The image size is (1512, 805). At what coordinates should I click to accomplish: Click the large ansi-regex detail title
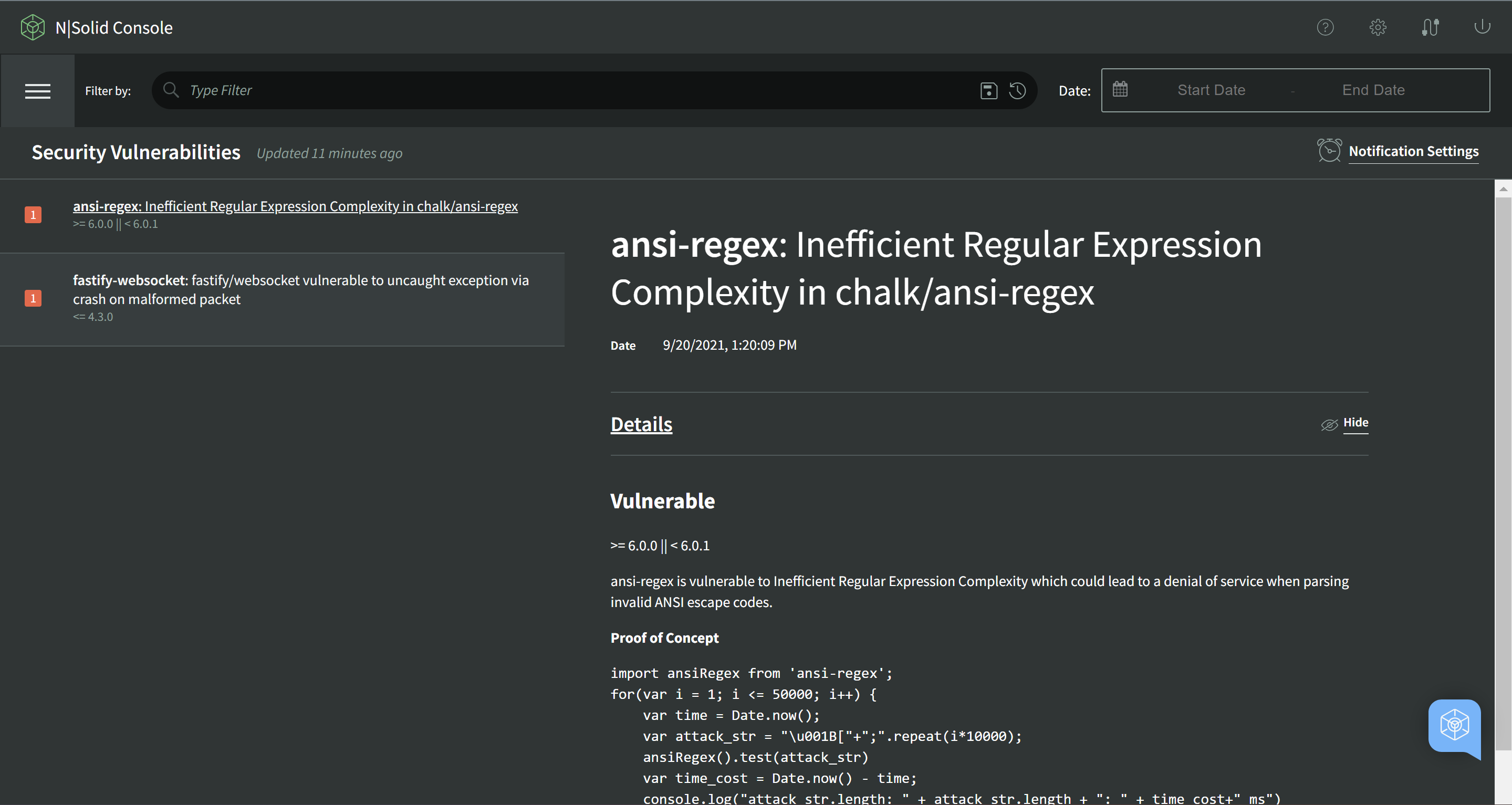[936, 268]
